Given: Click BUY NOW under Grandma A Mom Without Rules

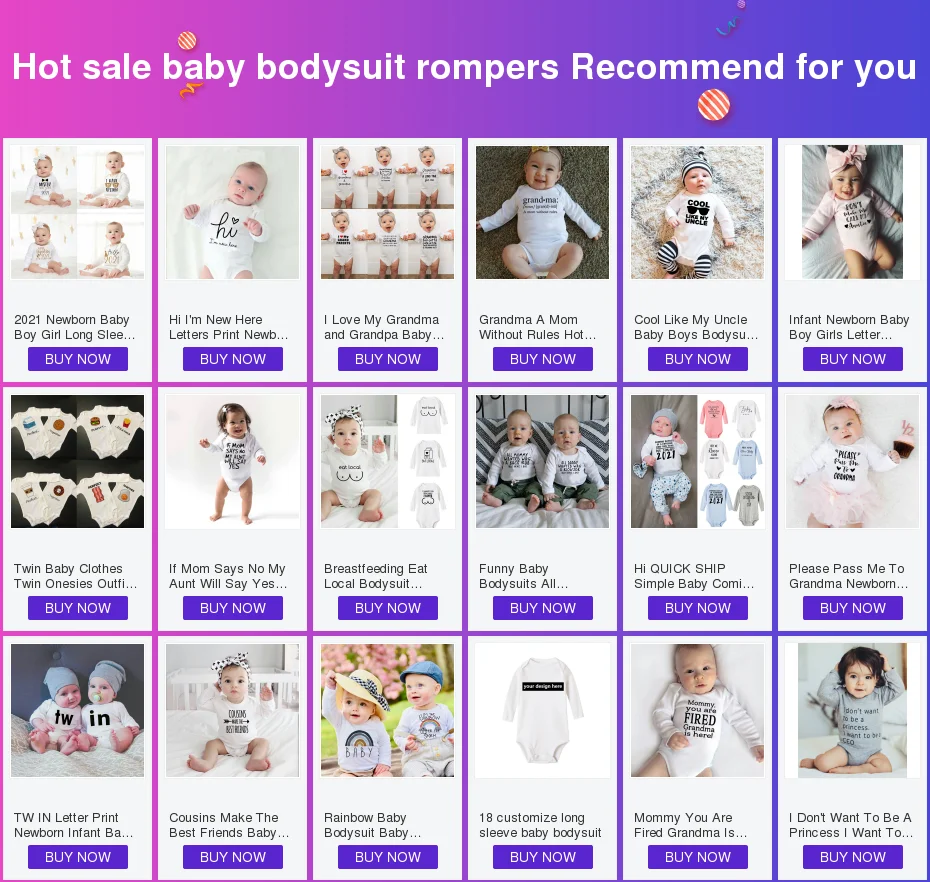Looking at the screenshot, I should [543, 359].
